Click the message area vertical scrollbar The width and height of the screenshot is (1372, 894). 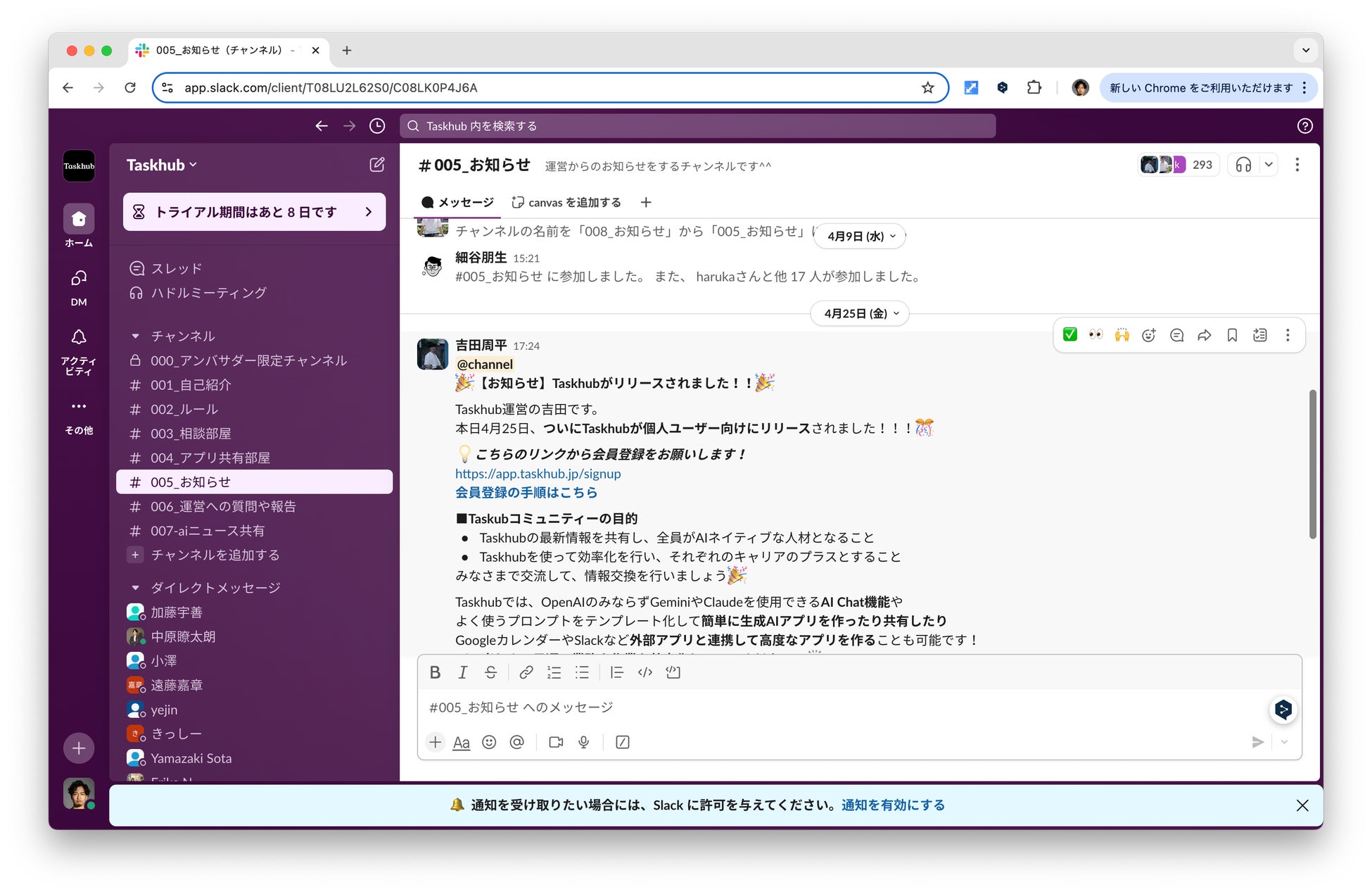point(1312,465)
